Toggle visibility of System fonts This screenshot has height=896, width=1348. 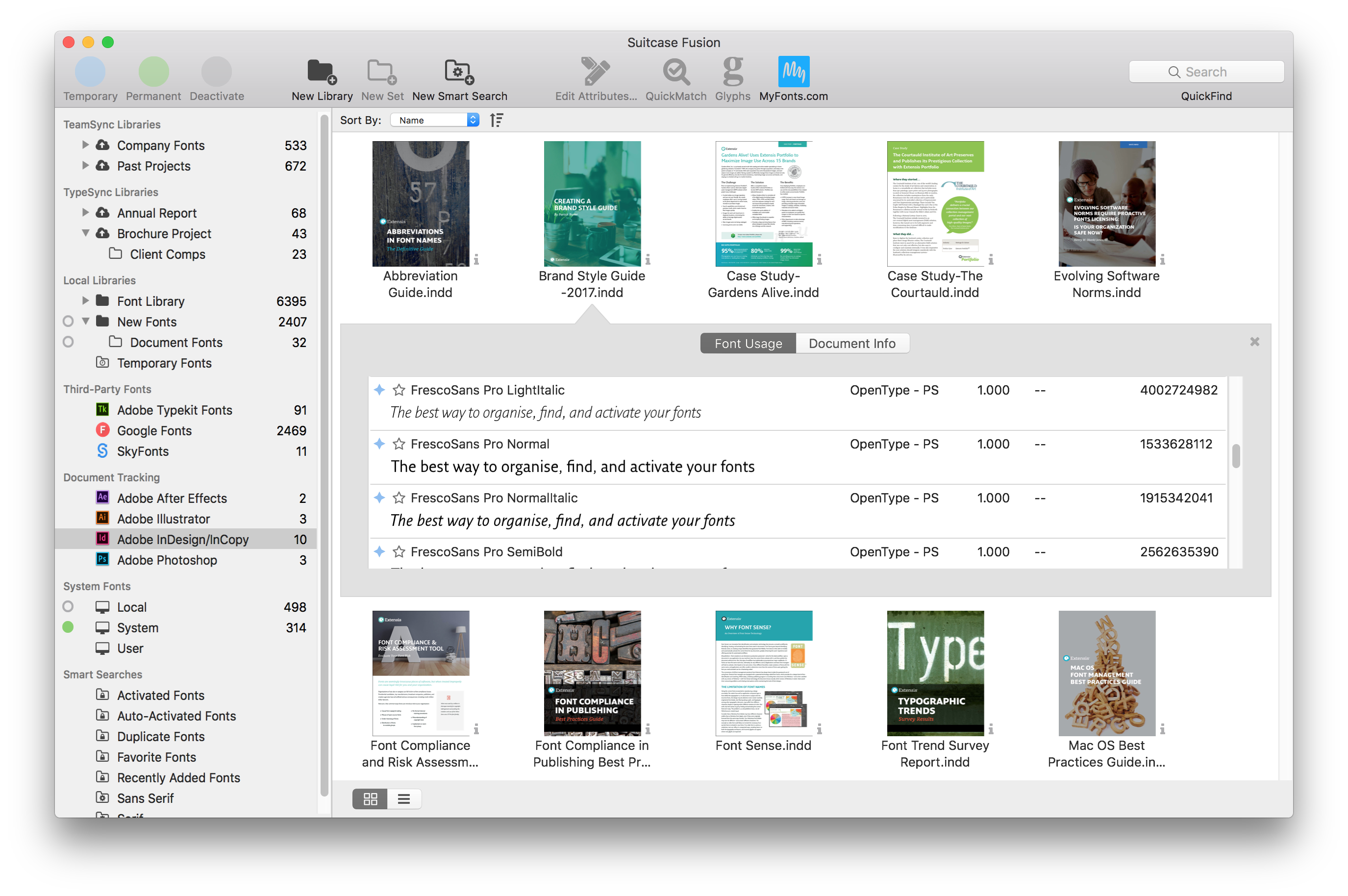(68, 627)
